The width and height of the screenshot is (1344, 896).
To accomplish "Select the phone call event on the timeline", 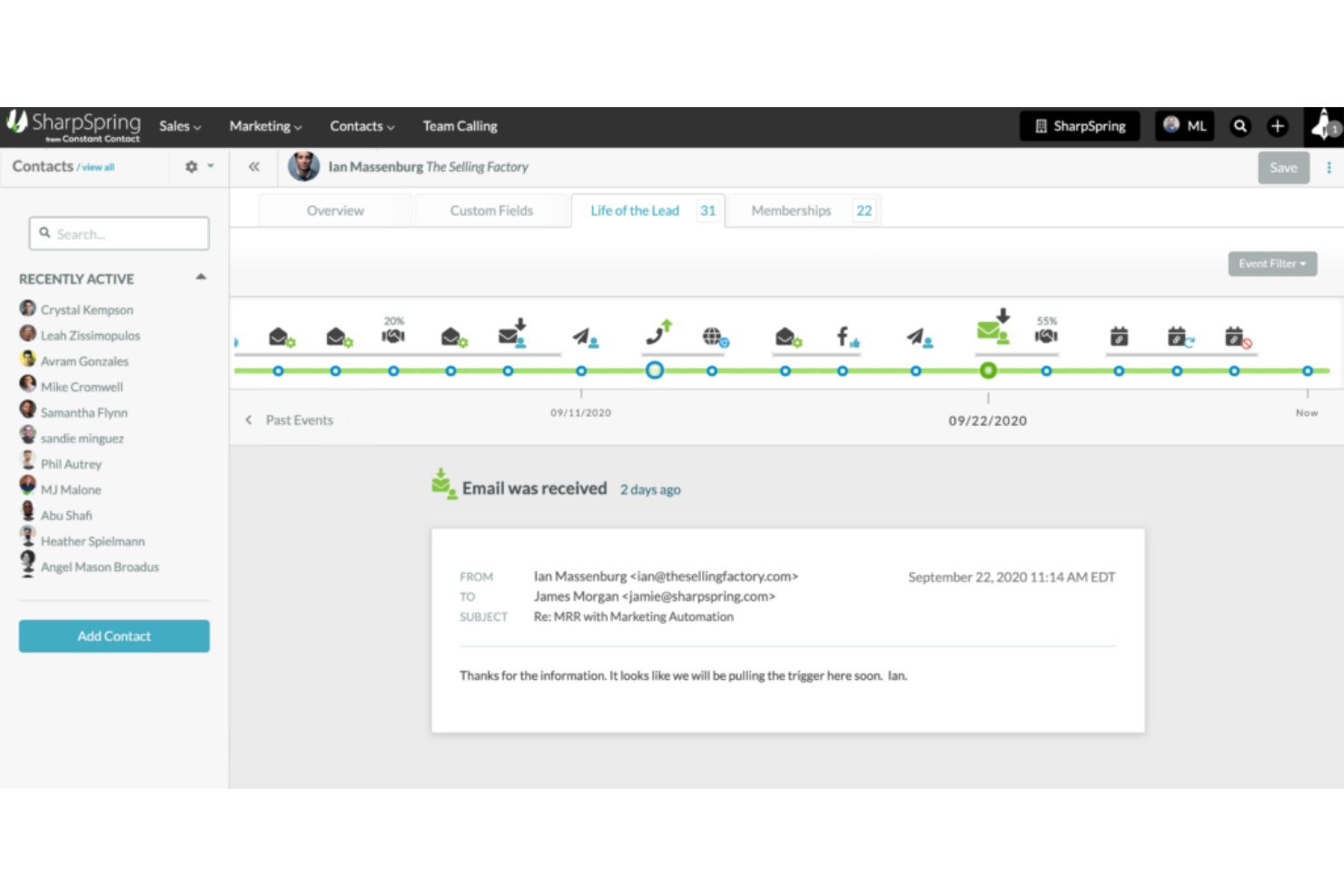I will [659, 334].
